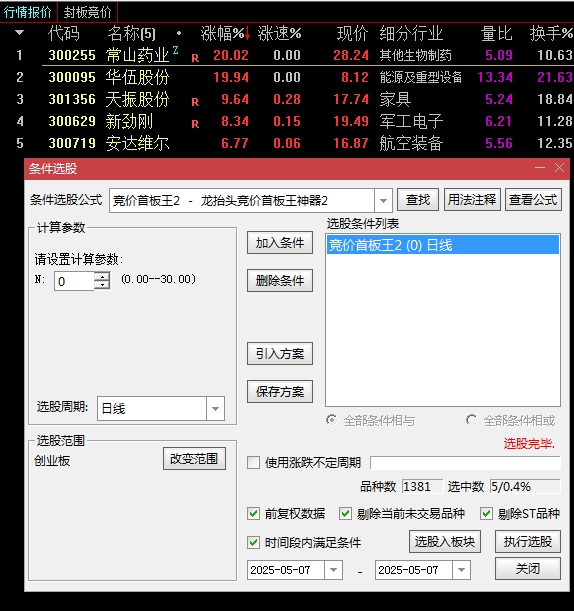Click the R marker beside 常山药业
Screen dimensions: 574x611
[x=195, y=58]
